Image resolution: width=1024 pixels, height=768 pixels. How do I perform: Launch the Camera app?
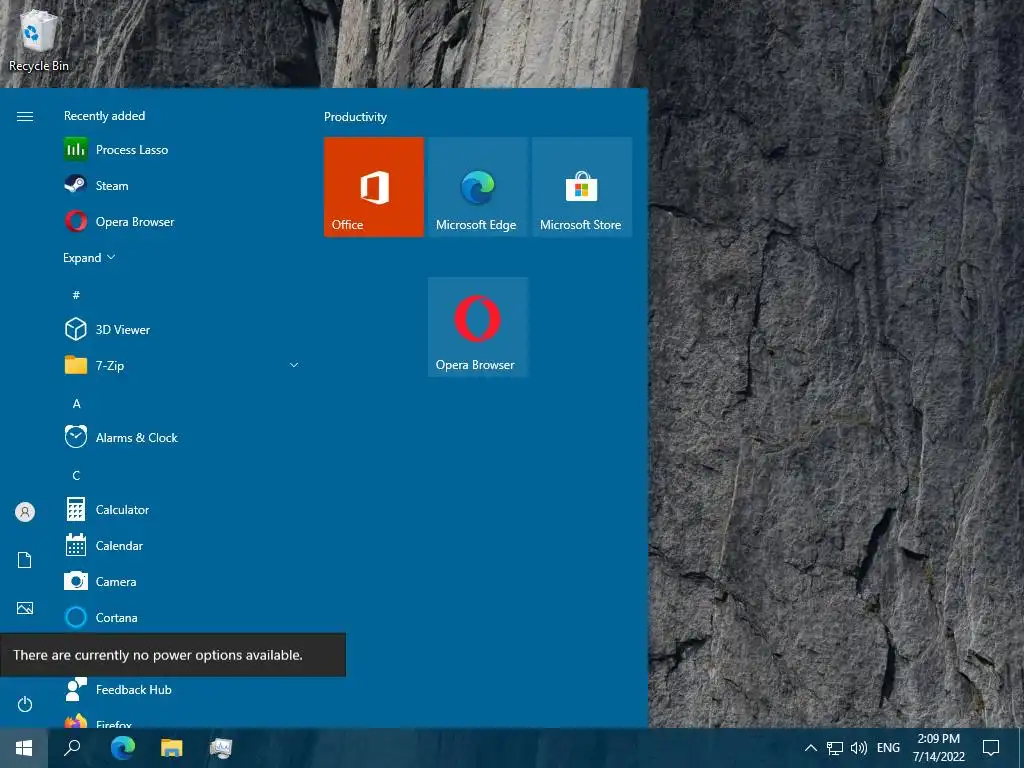(183, 581)
